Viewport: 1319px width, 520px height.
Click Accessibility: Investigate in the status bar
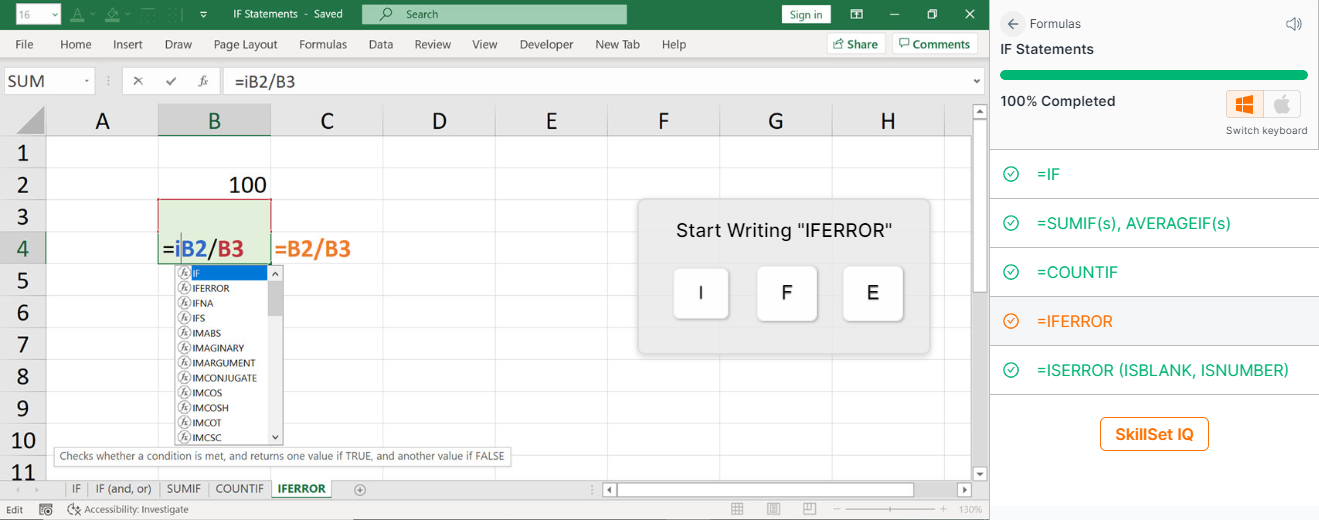[x=128, y=509]
